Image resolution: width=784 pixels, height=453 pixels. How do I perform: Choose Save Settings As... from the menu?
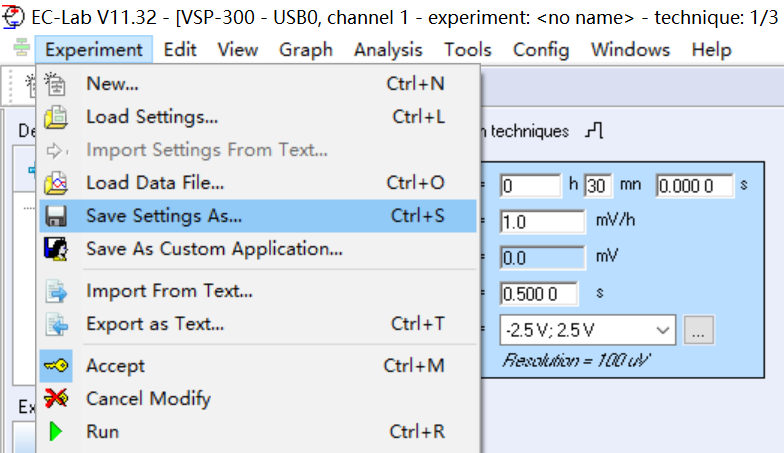[164, 215]
